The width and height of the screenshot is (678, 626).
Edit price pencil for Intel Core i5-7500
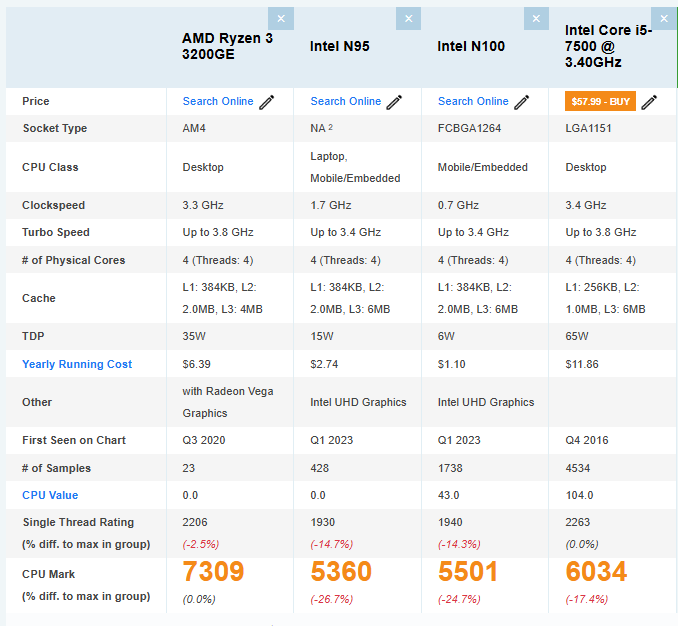[650, 102]
